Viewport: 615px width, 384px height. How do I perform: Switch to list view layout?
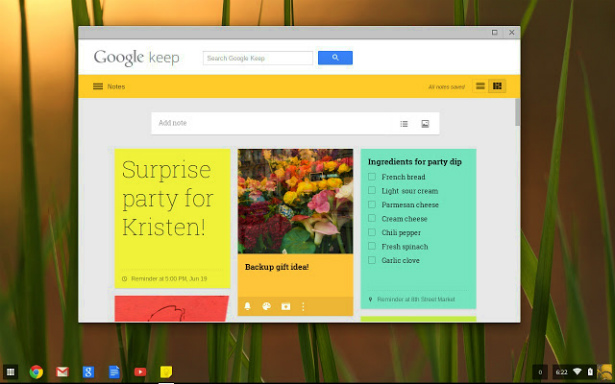click(480, 86)
